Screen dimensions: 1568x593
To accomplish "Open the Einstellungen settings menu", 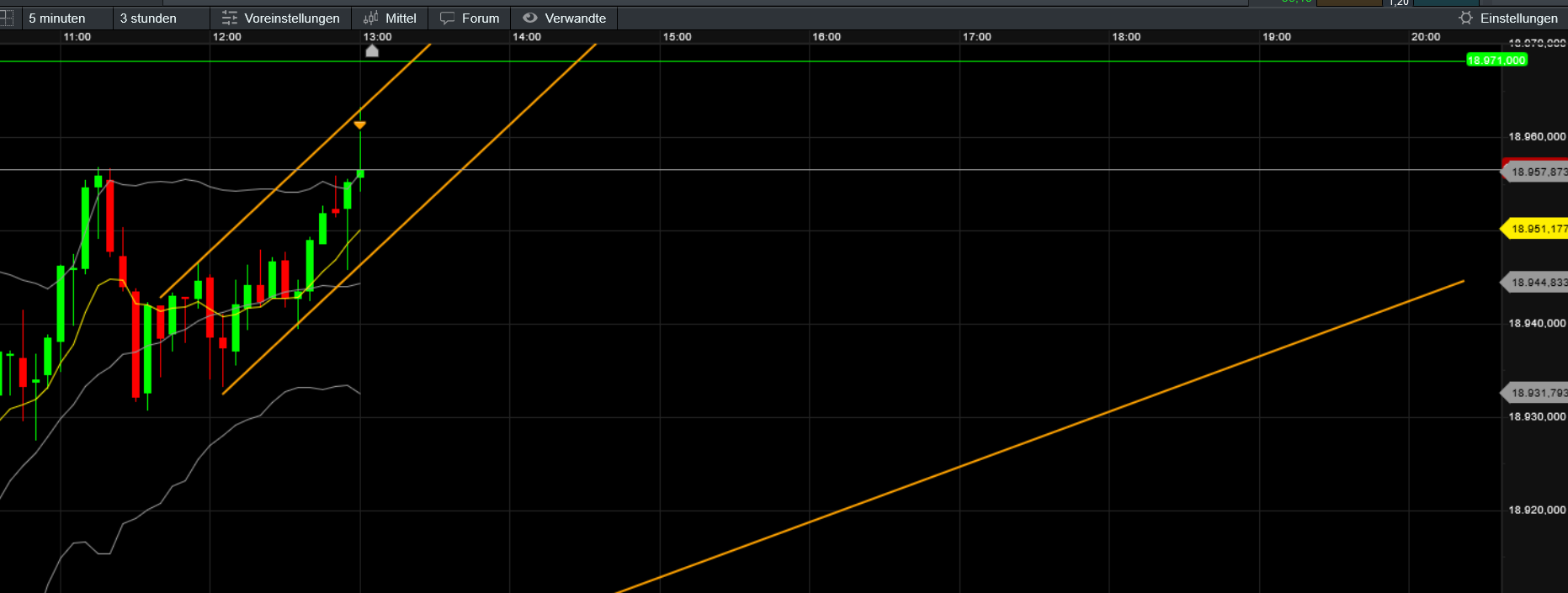I will pyautogui.click(x=1508, y=18).
